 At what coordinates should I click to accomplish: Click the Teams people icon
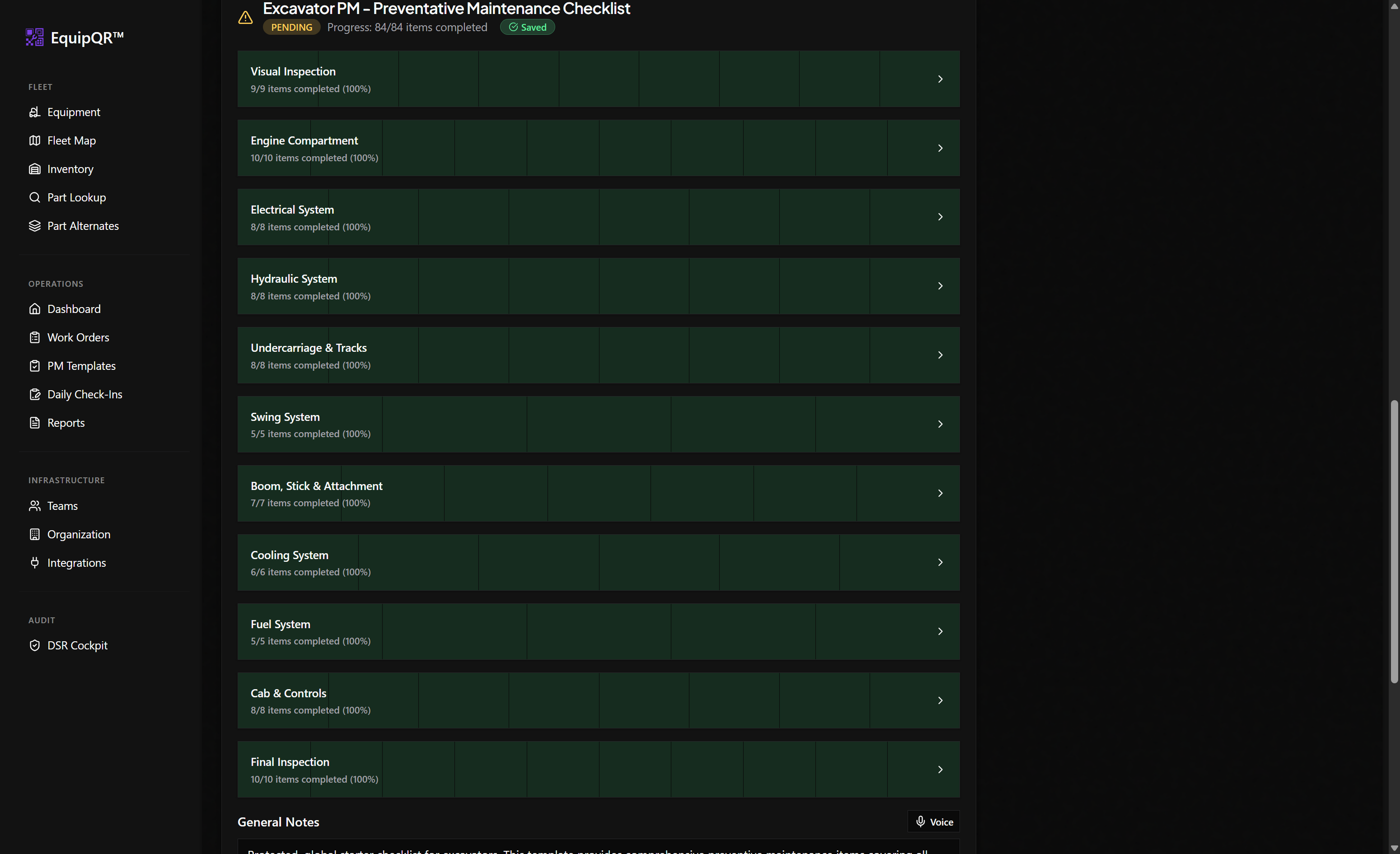point(35,506)
